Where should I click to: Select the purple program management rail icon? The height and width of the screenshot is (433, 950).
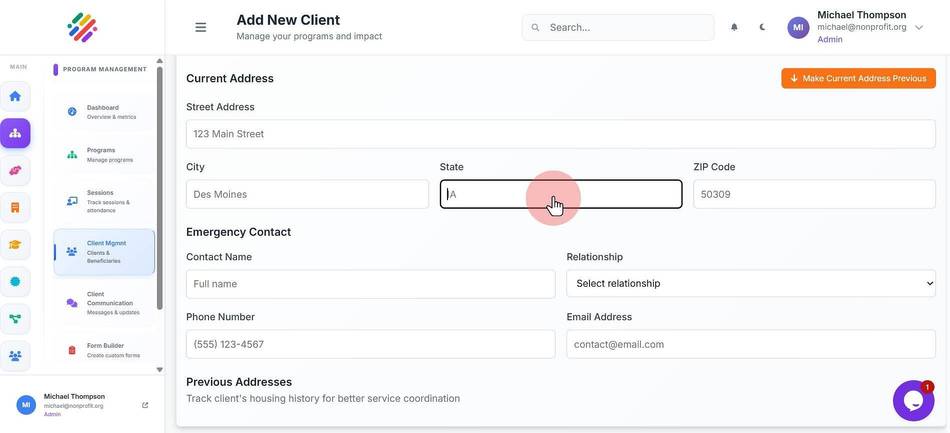tap(15, 133)
